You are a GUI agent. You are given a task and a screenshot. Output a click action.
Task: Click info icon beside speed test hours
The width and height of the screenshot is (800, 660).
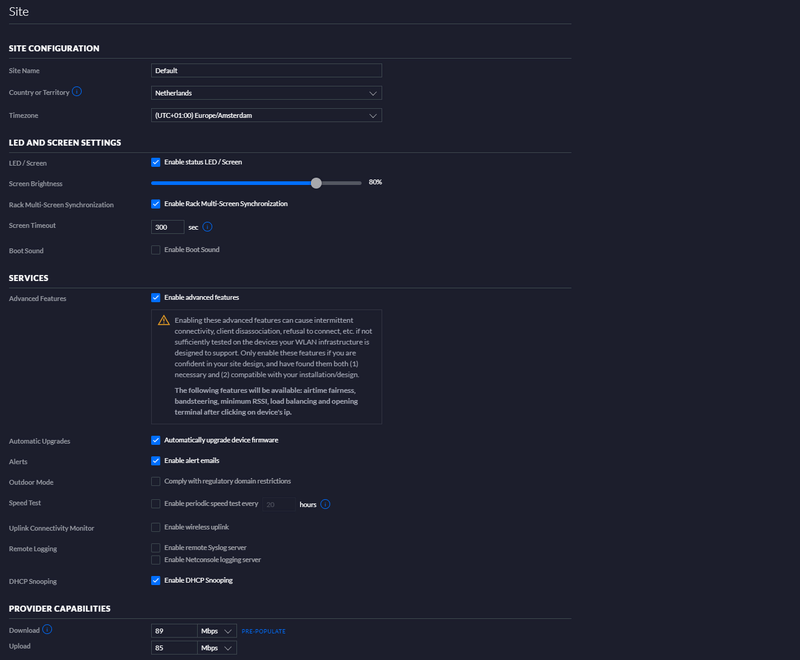[326, 504]
